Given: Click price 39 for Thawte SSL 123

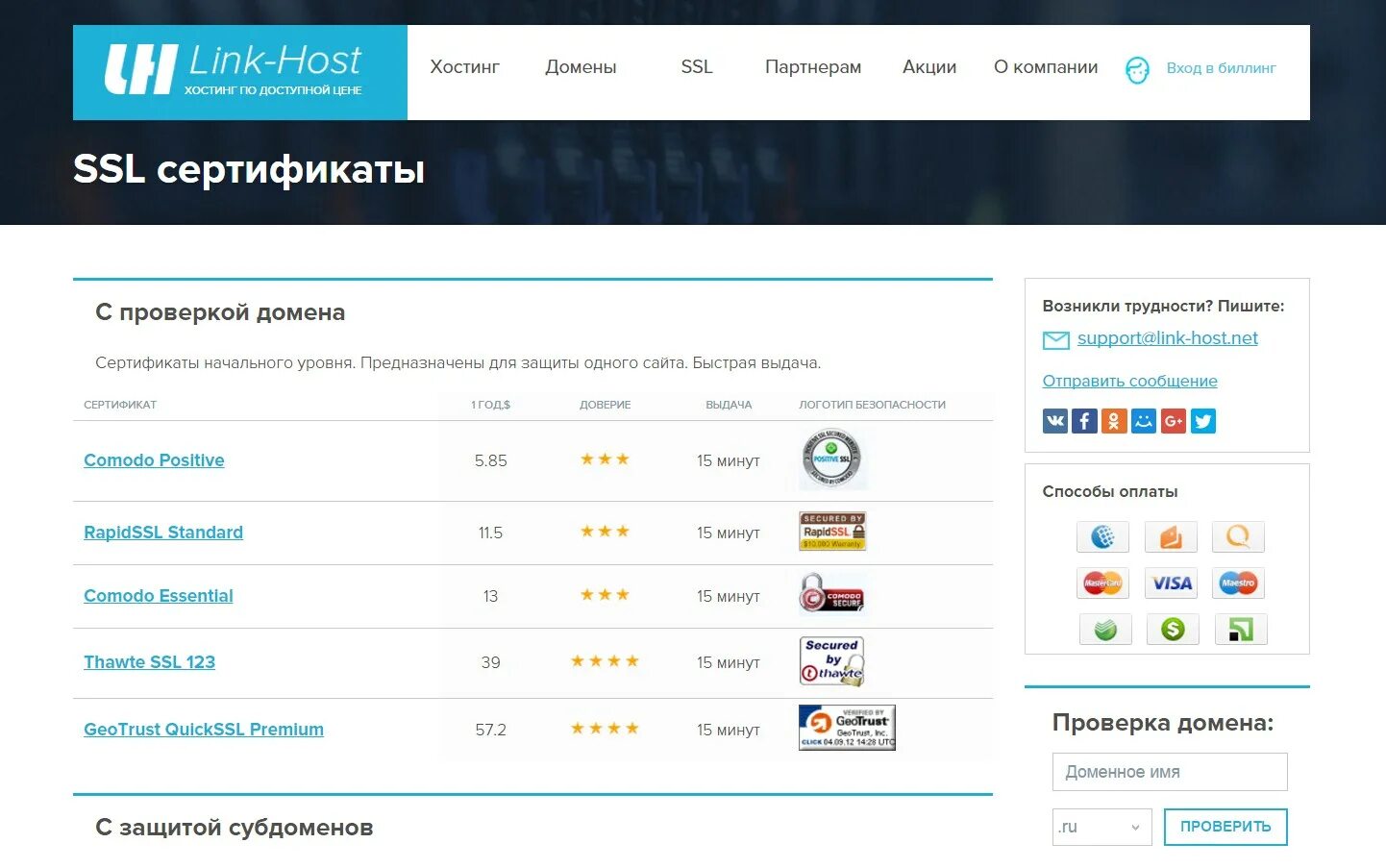Looking at the screenshot, I should click(x=490, y=662).
